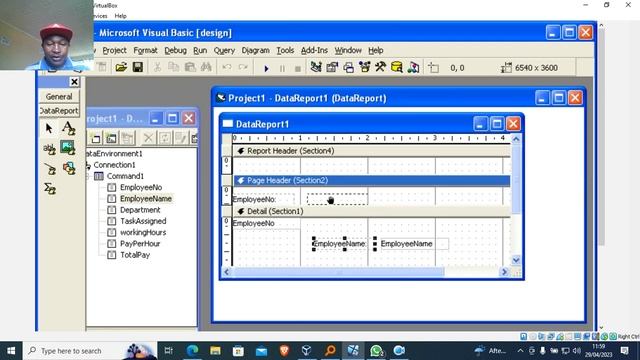Click the Delete X icon in Data Environment toolbar

(149, 138)
